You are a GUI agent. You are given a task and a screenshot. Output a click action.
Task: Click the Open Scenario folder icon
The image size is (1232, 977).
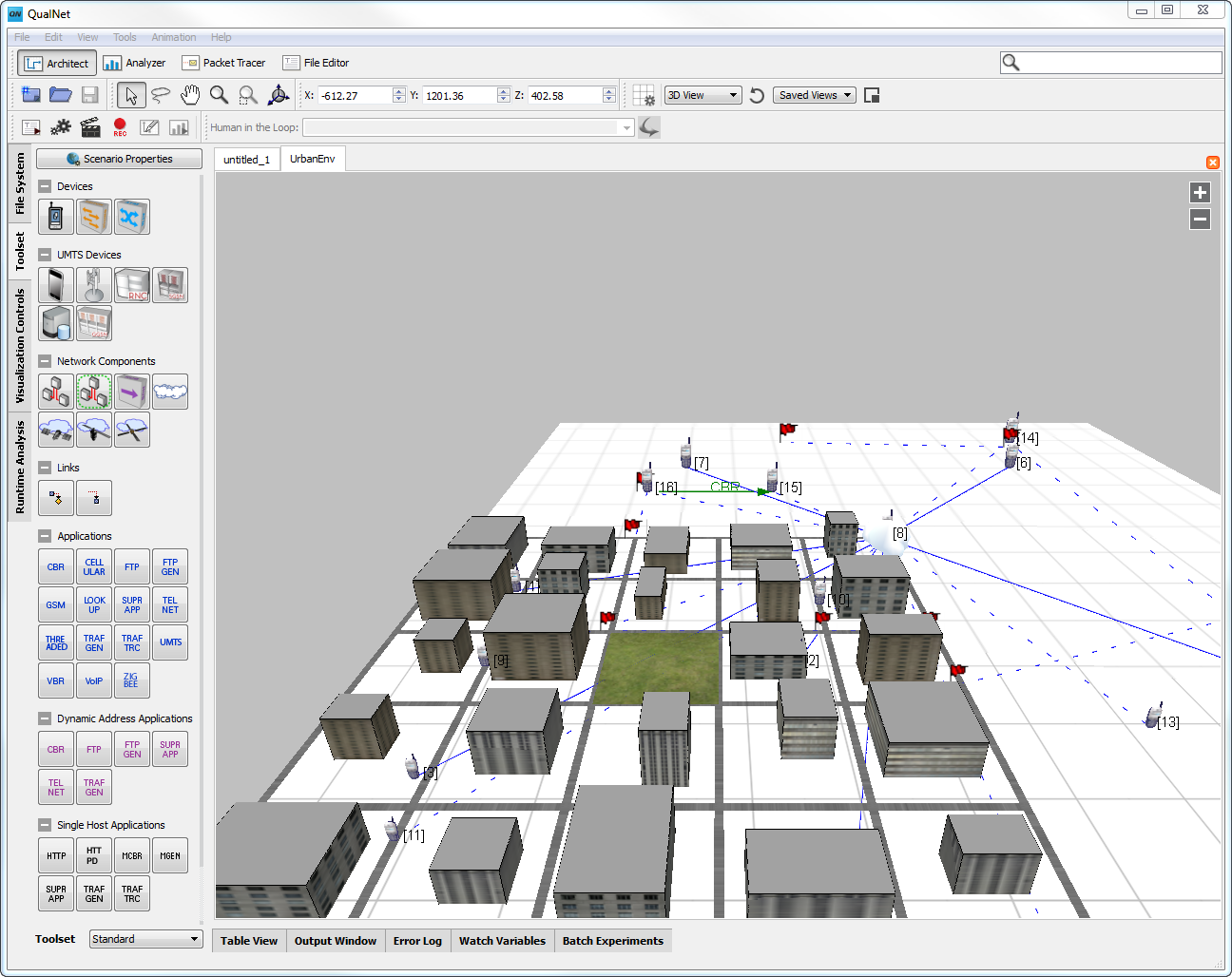click(x=61, y=94)
